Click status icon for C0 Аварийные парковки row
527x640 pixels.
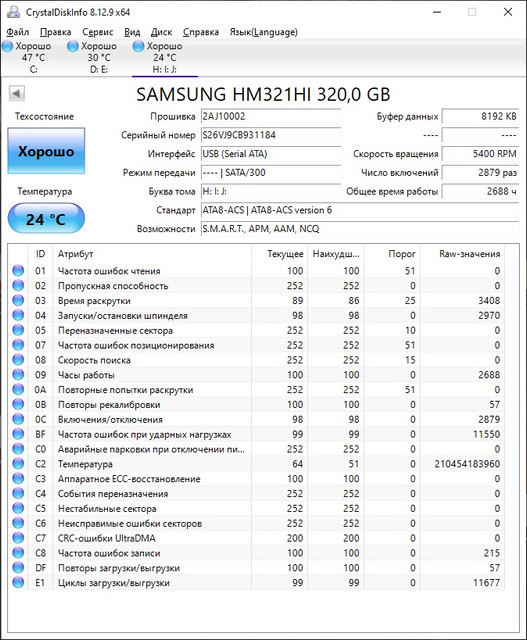pos(18,449)
